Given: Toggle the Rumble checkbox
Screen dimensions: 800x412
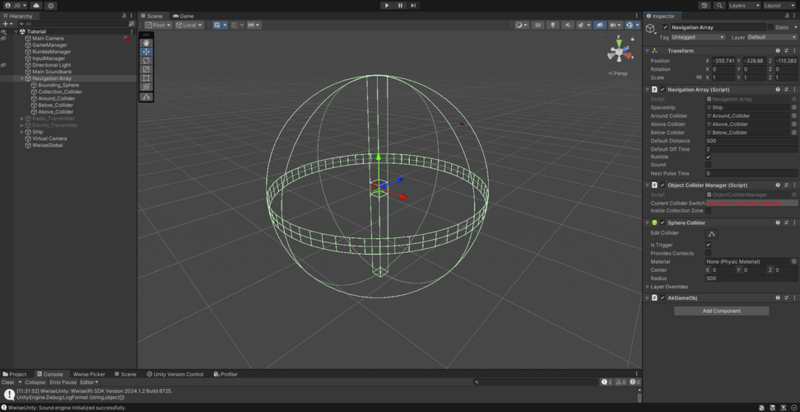Looking at the screenshot, I should pyautogui.click(x=709, y=157).
